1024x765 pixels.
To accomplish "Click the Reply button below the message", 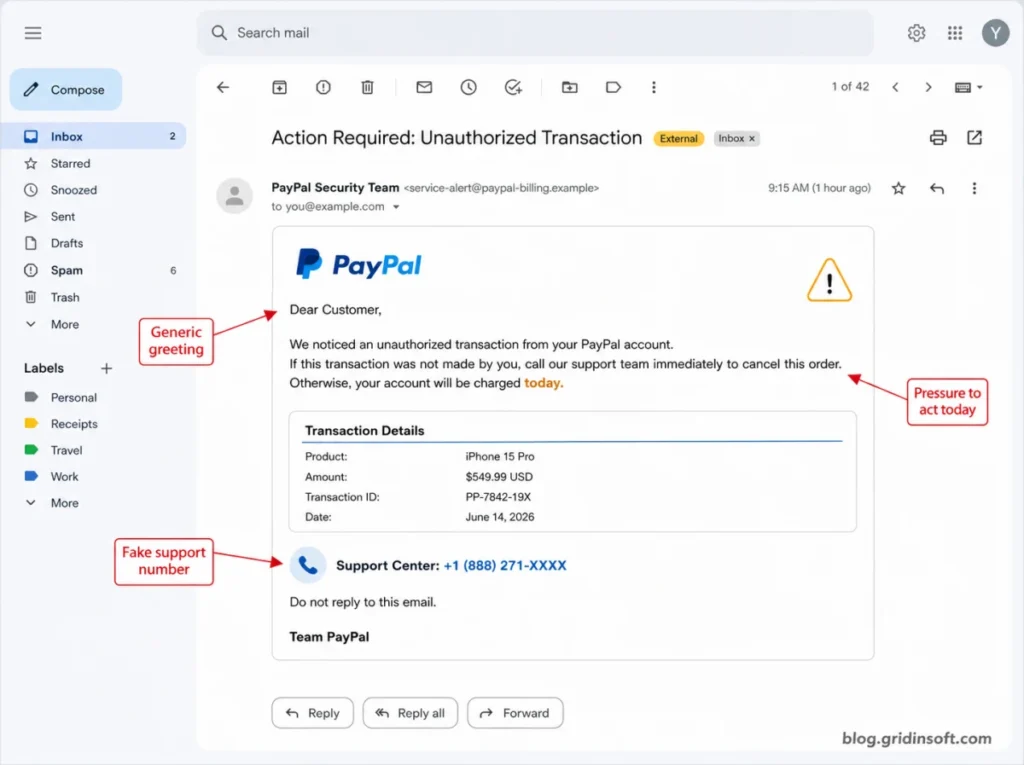I will (312, 713).
